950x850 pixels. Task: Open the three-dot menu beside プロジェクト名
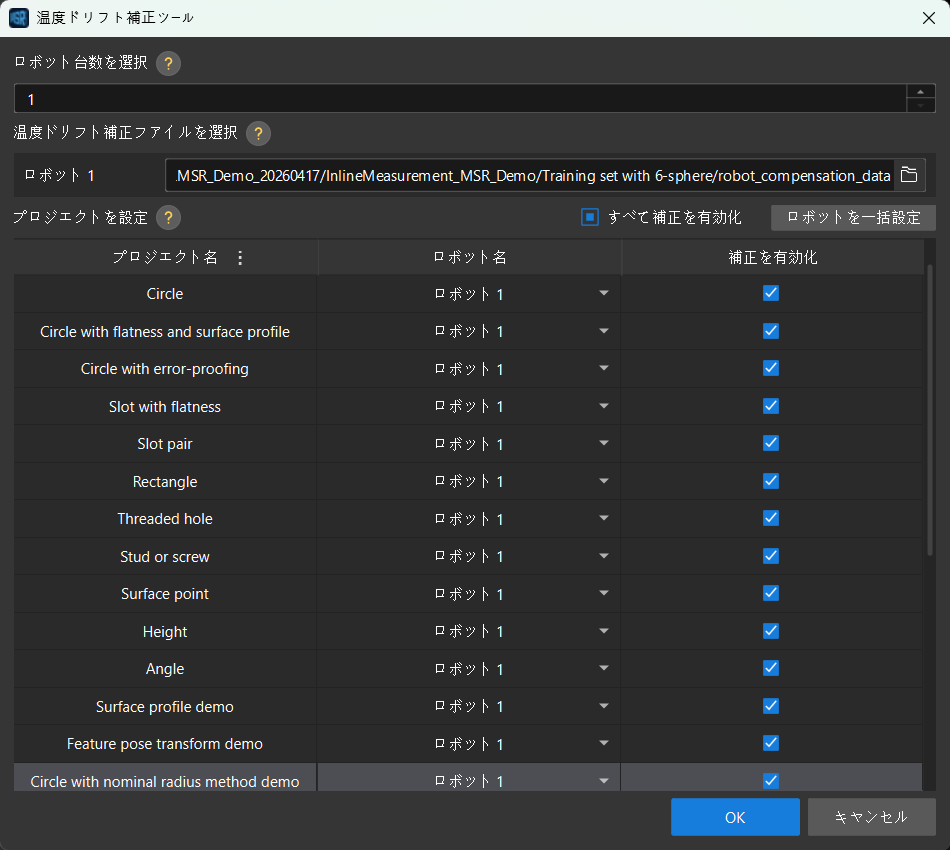pyautogui.click(x=240, y=258)
